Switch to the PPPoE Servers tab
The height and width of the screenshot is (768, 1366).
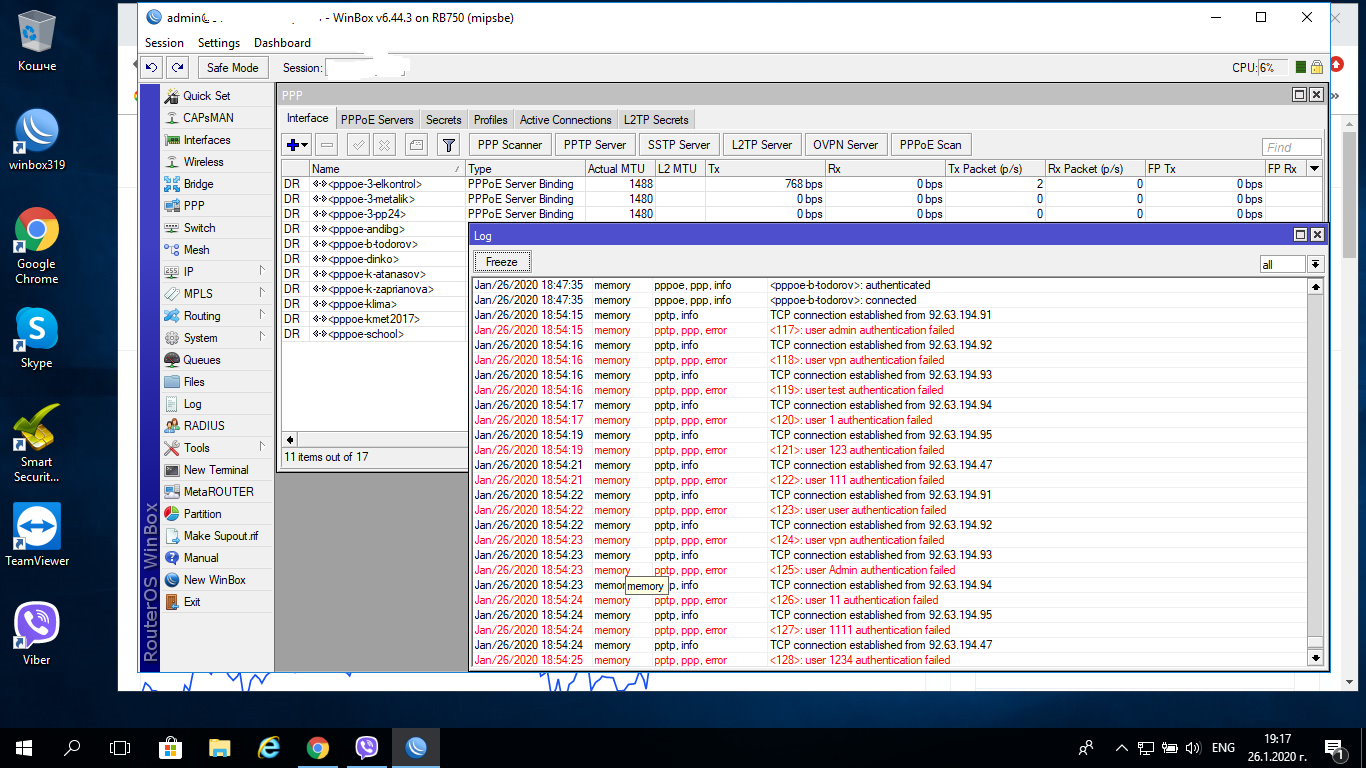[376, 120]
